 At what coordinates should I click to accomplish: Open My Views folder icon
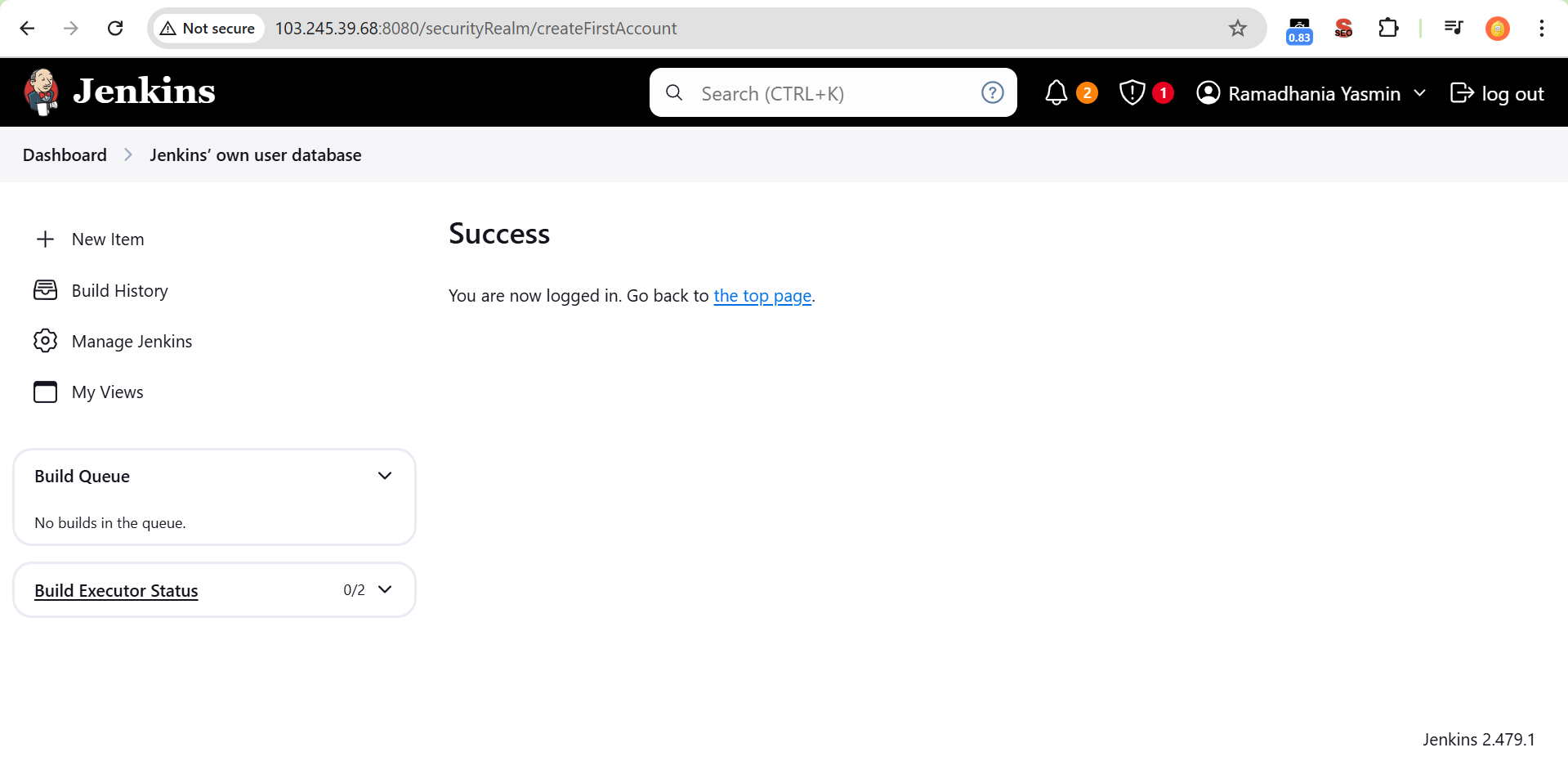(x=45, y=392)
